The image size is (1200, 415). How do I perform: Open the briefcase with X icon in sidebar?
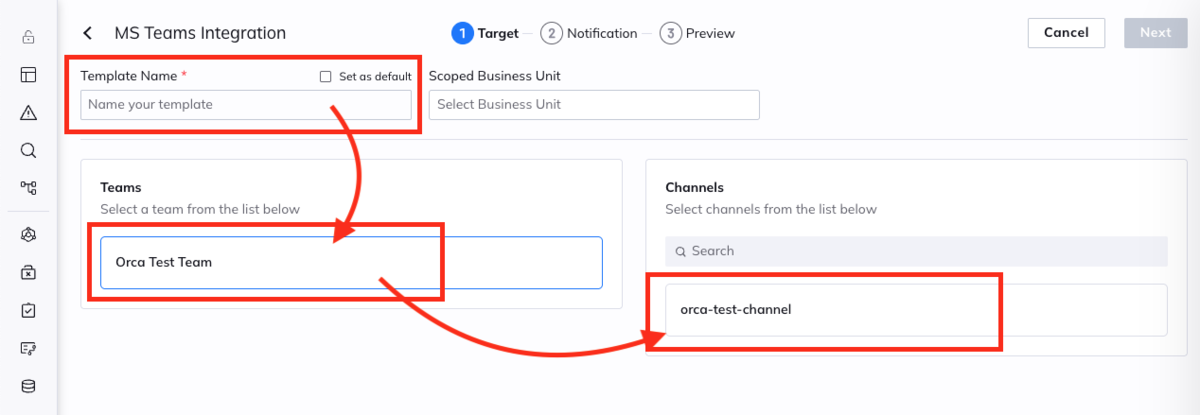pyautogui.click(x=29, y=272)
